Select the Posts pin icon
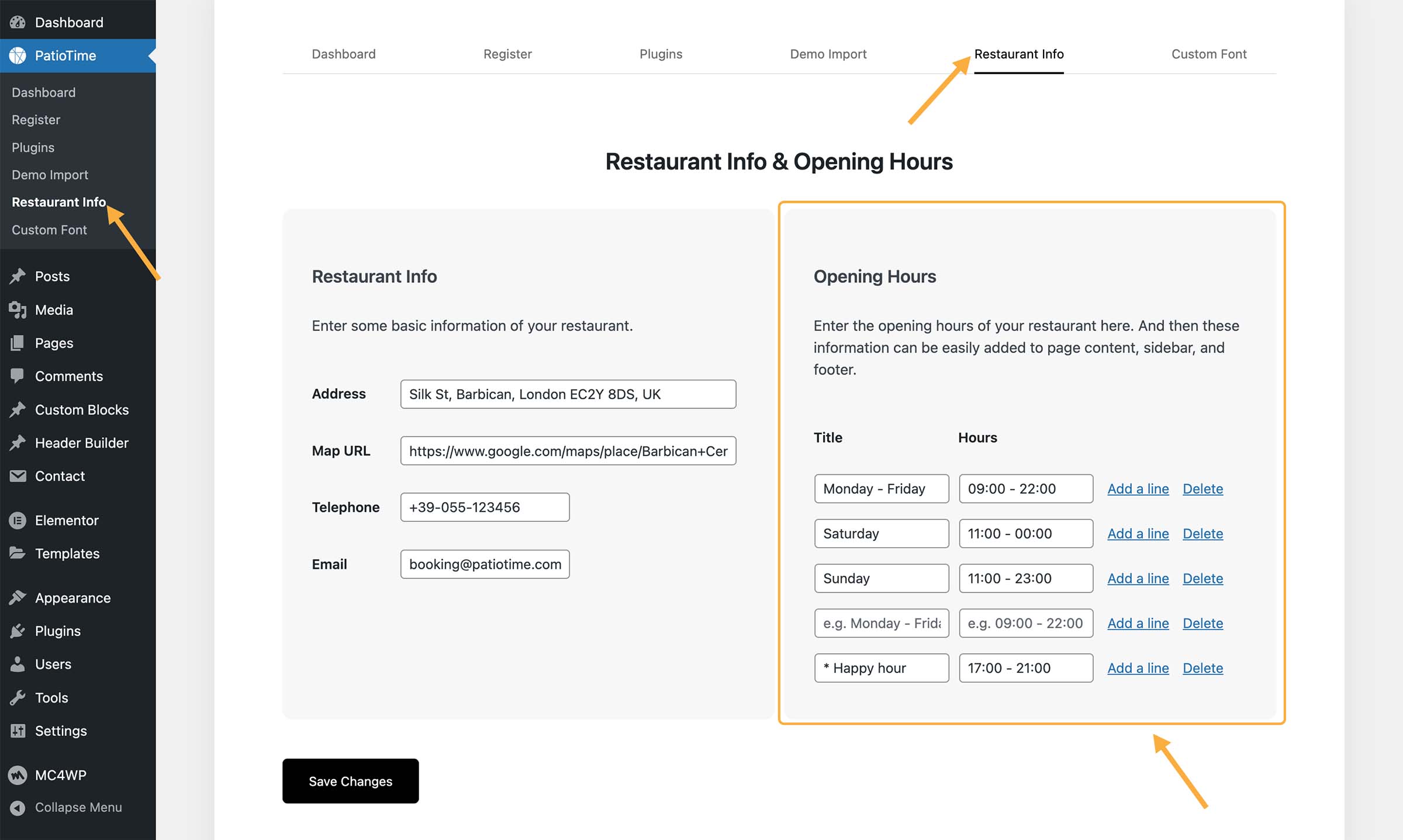 point(18,275)
